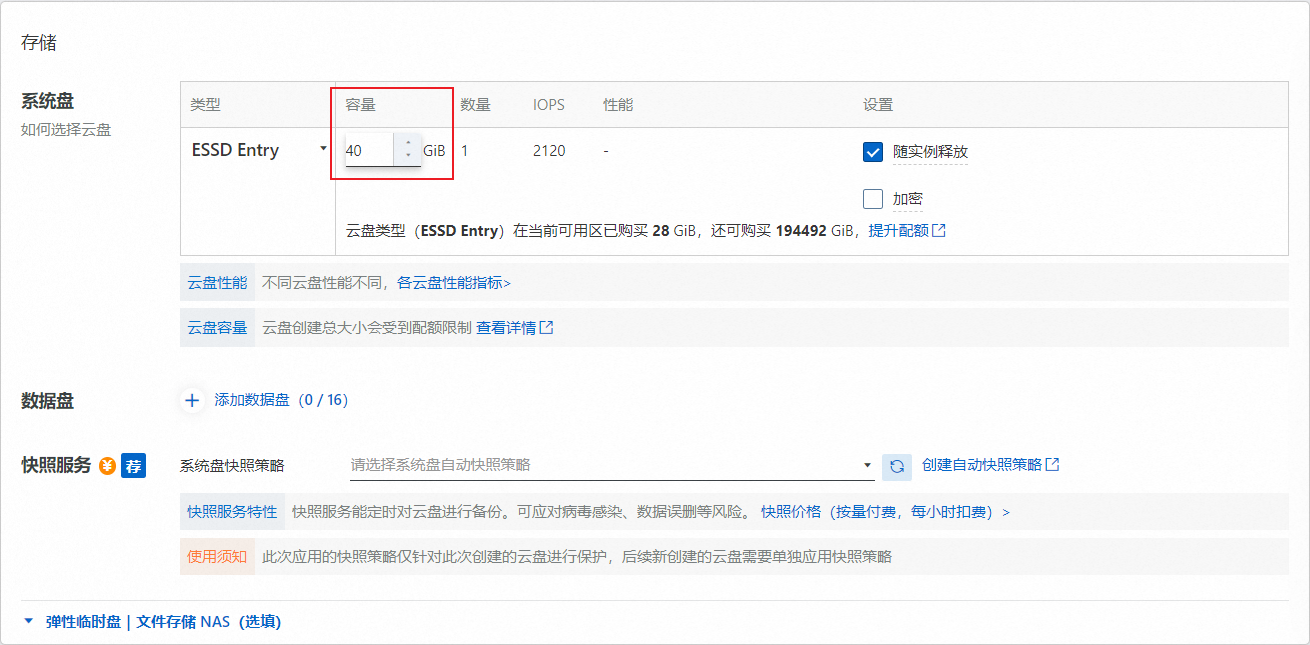Click the 云盘性能 label tag
The image size is (1310, 645).
click(x=217, y=283)
